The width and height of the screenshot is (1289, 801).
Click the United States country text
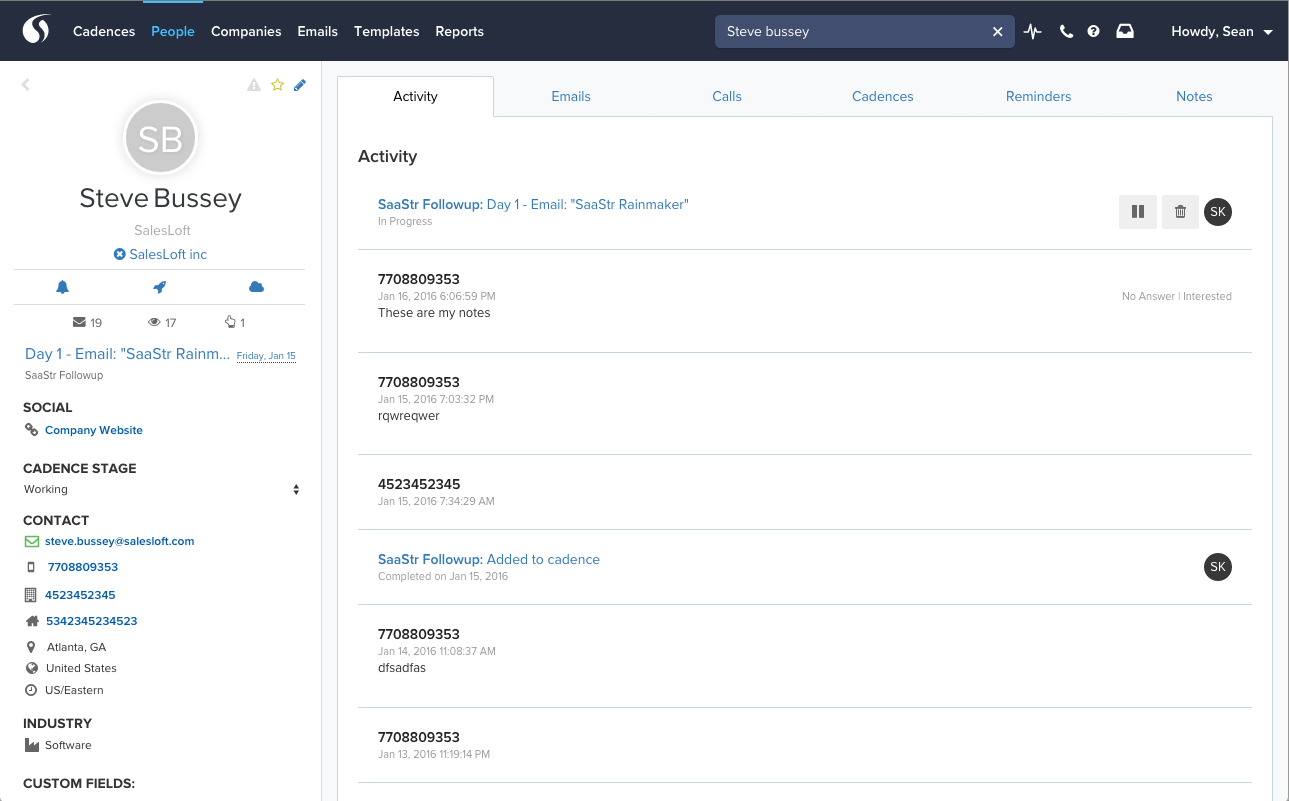pos(81,668)
